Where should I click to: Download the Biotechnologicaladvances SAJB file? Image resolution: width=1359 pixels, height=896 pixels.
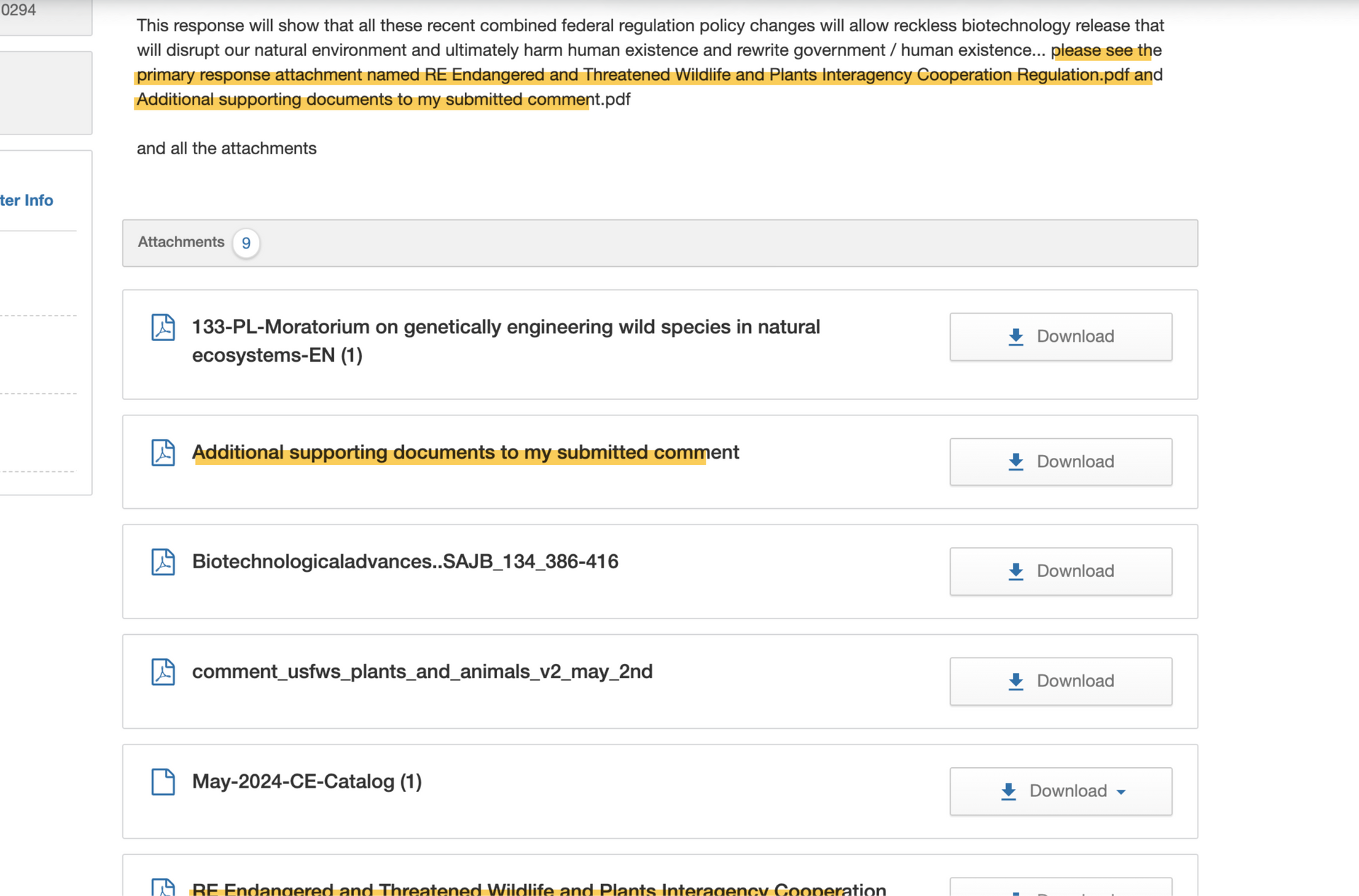pos(1060,571)
